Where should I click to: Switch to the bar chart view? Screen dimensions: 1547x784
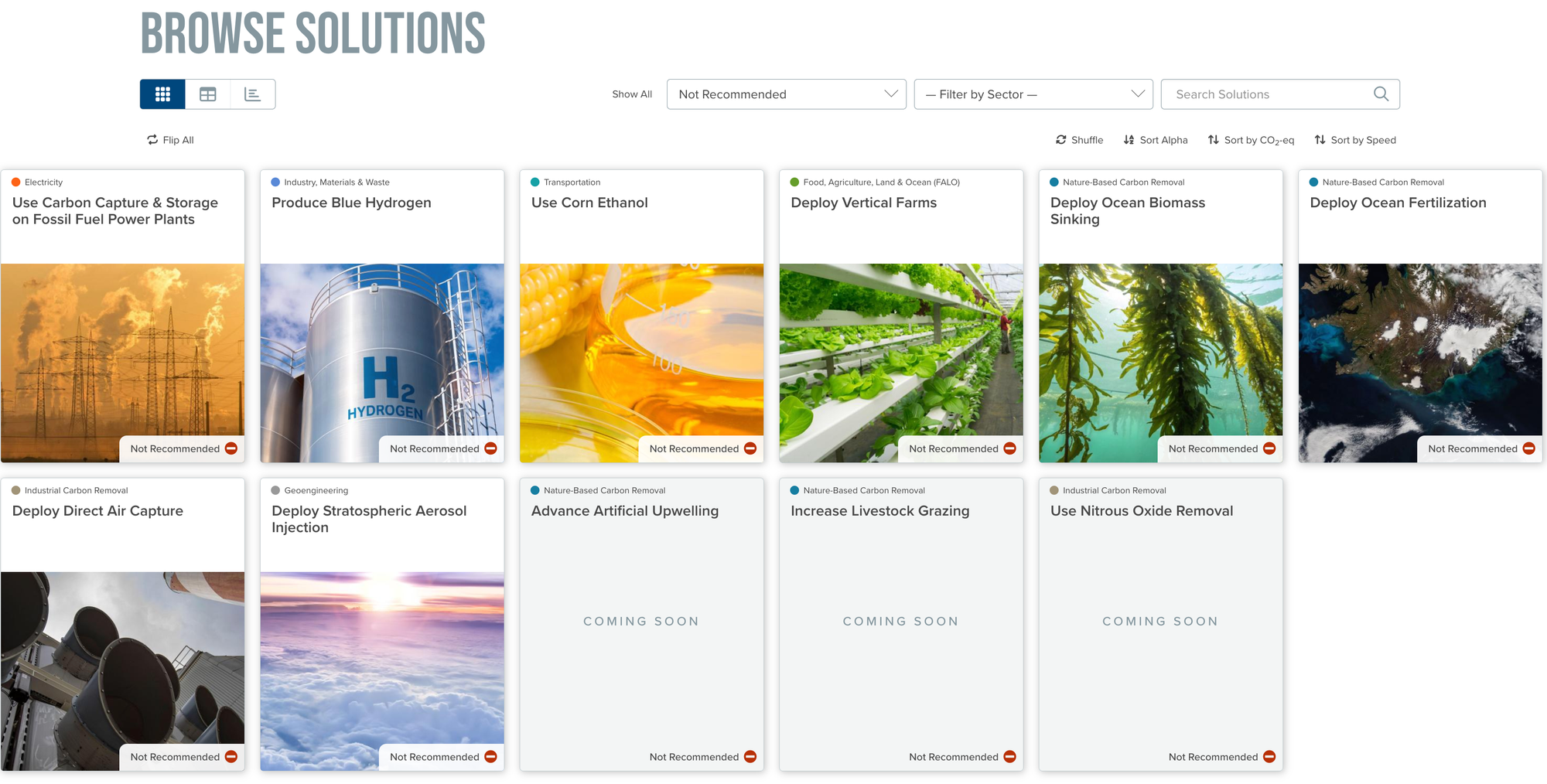tap(252, 94)
